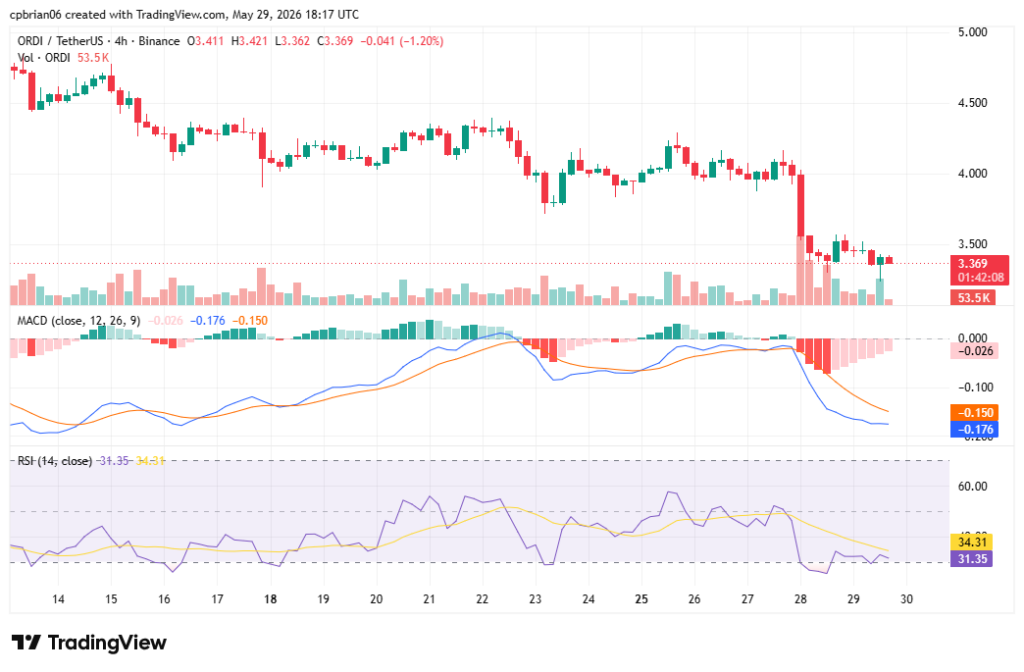The width and height of the screenshot is (1024, 672).
Task: Click the orange −0.150 MACD axis tag
Action: pos(974,413)
